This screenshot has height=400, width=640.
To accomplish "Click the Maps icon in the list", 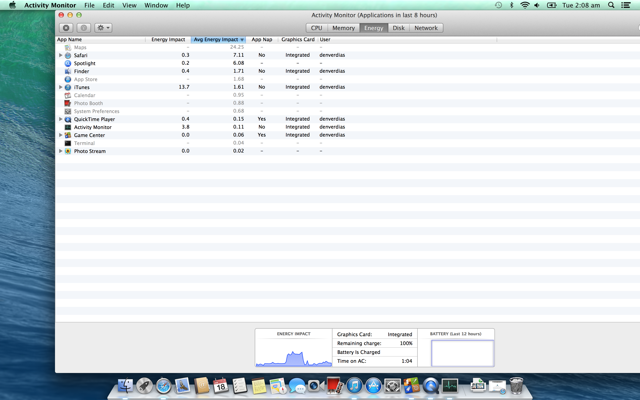I will coord(68,47).
